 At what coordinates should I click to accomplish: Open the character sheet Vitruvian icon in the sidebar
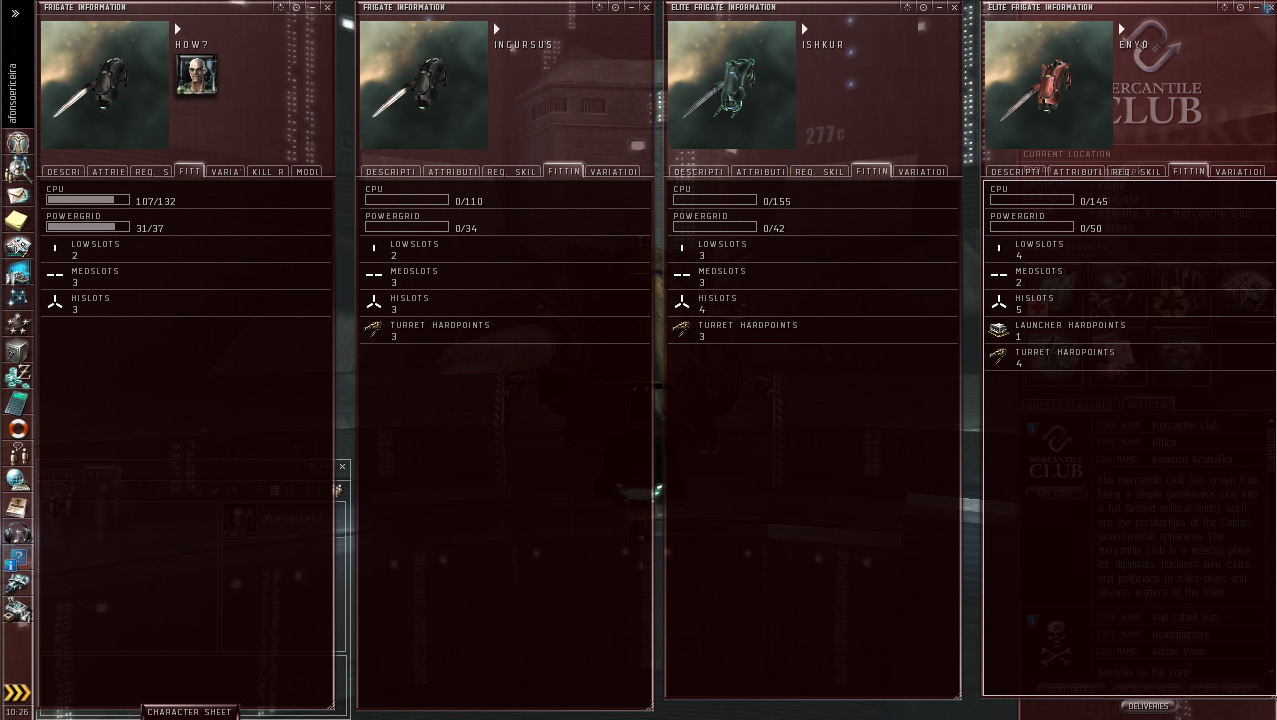pos(17,143)
